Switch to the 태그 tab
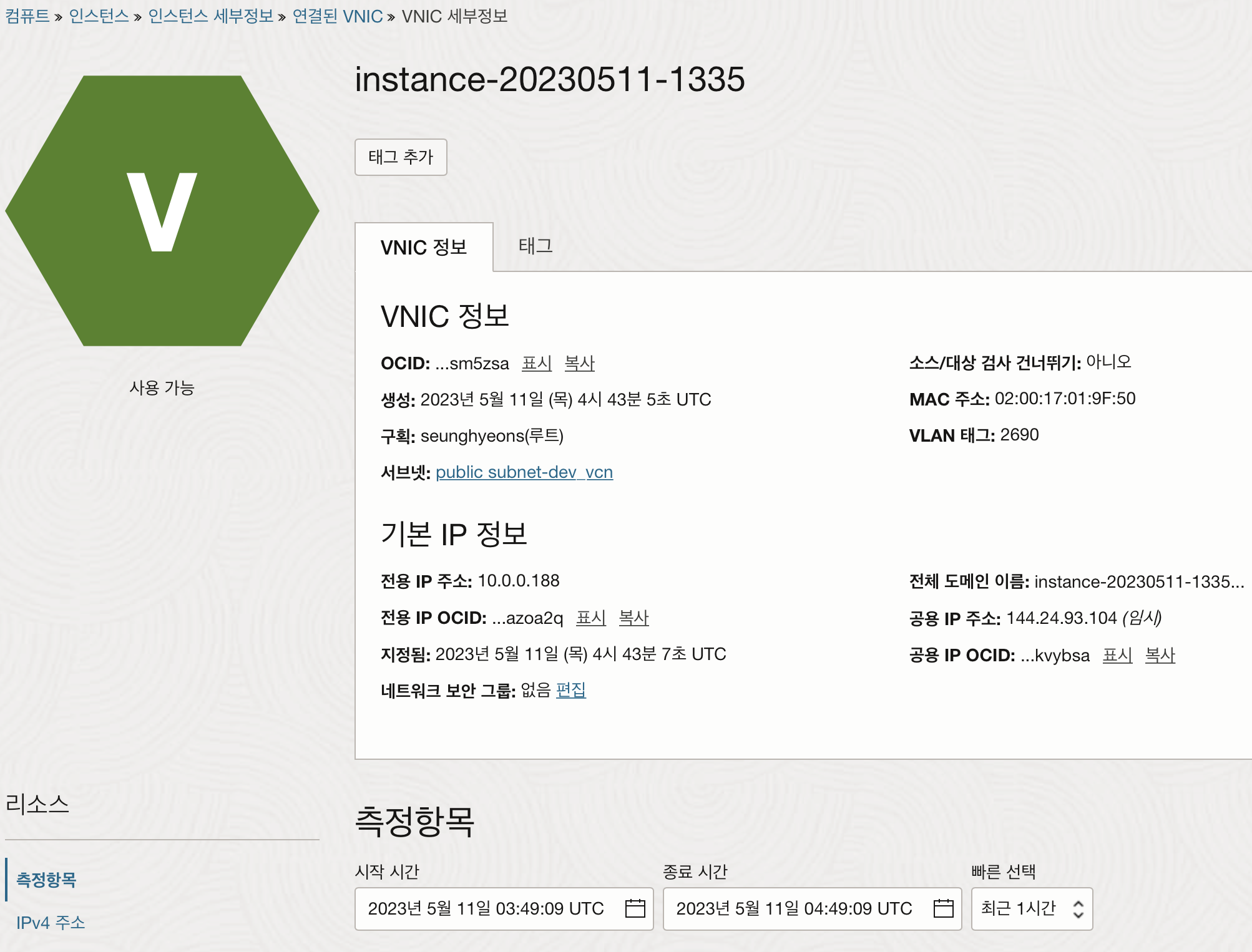 pyautogui.click(x=536, y=246)
